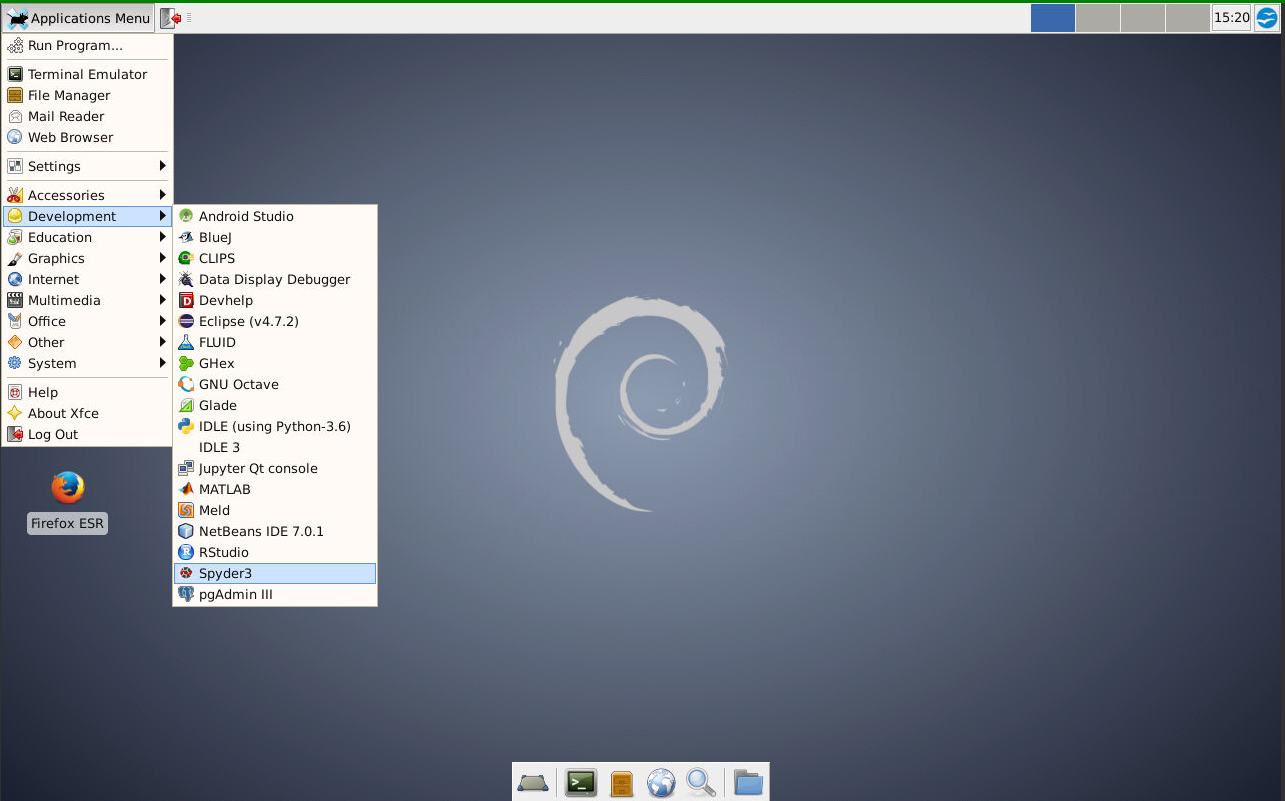This screenshot has height=801, width=1285.
Task: Open Mail Reader from menu
Action: pyautogui.click(x=87, y=116)
